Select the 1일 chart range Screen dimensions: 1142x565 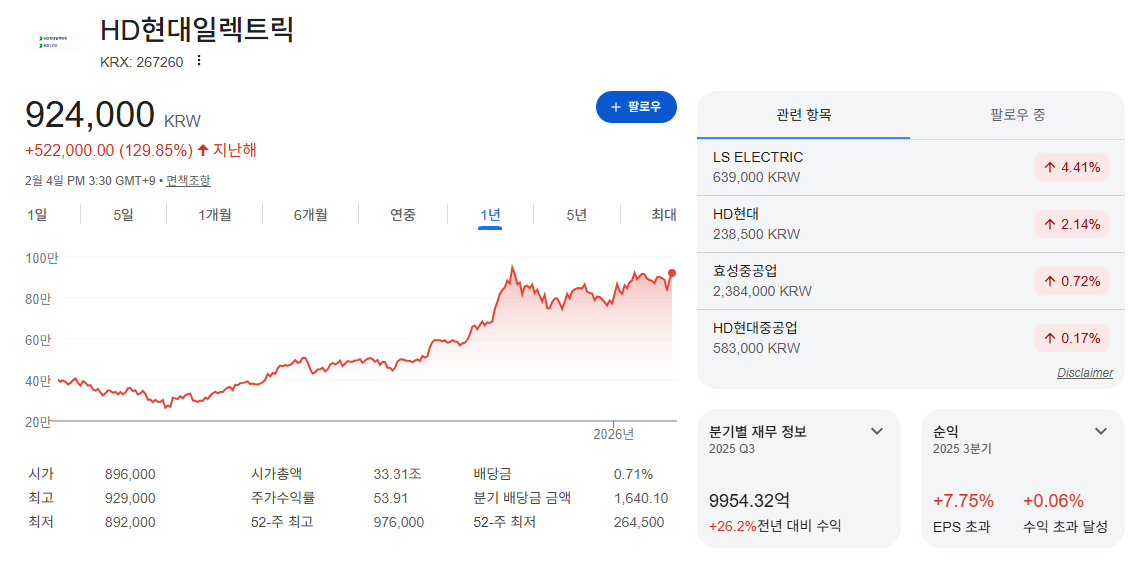pos(37,215)
